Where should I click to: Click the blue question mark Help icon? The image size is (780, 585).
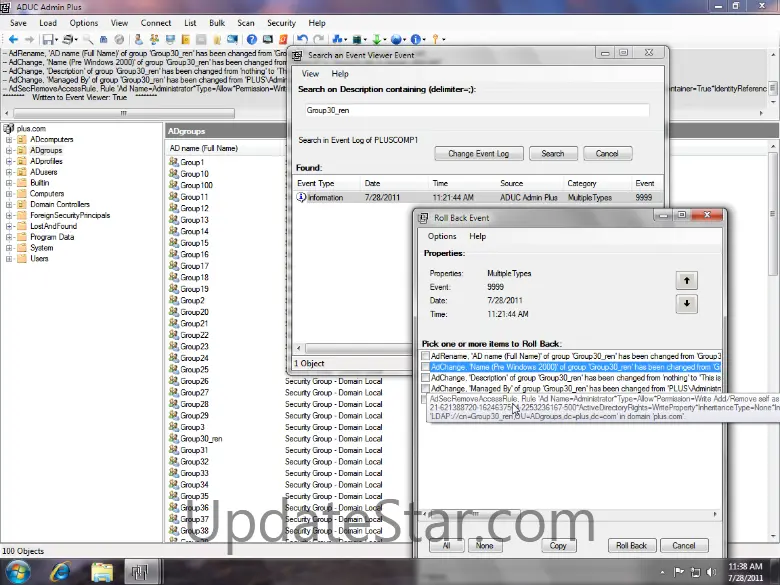pyautogui.click(x=252, y=39)
